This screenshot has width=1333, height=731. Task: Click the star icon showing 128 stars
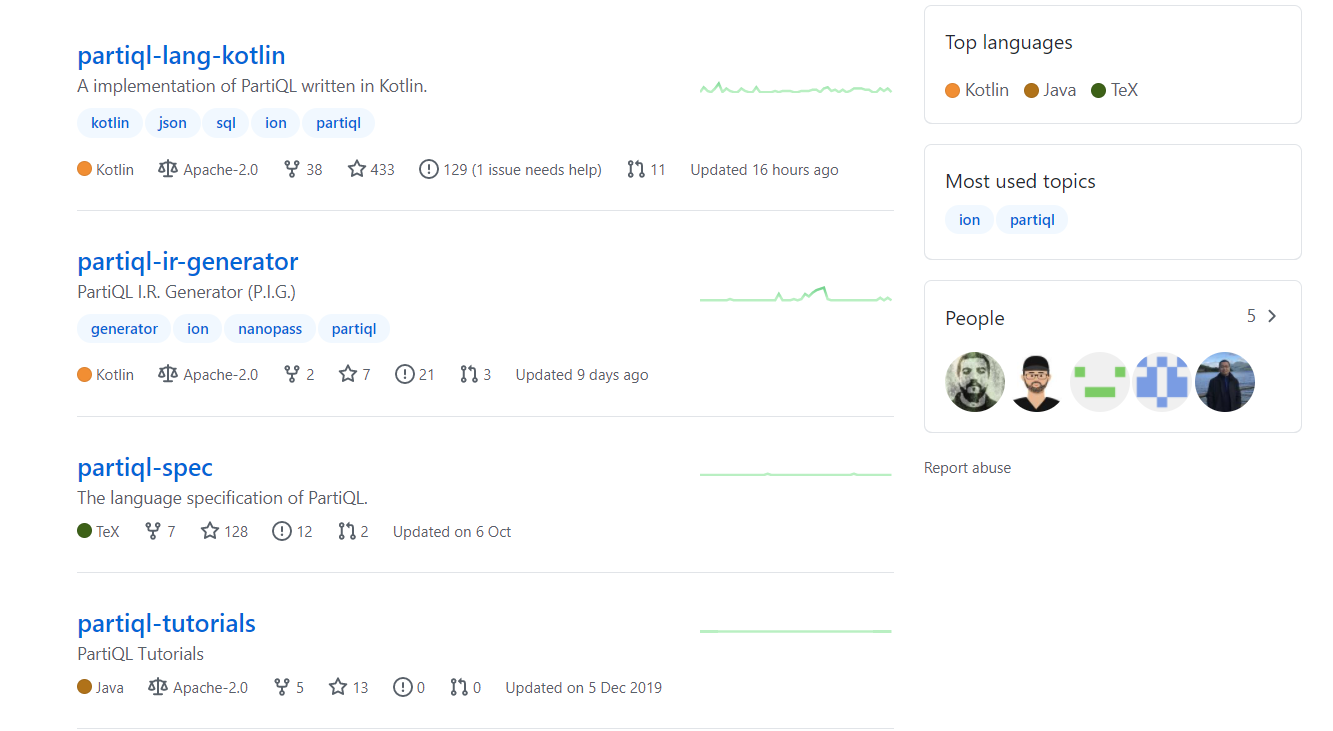210,532
